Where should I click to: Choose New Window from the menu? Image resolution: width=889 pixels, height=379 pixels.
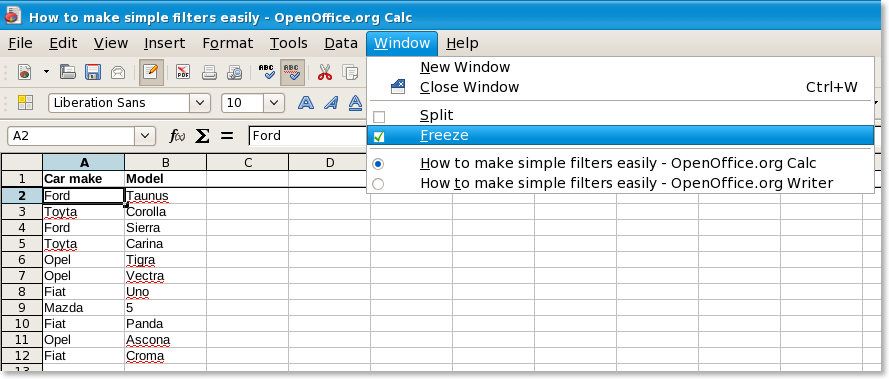pyautogui.click(x=621, y=67)
